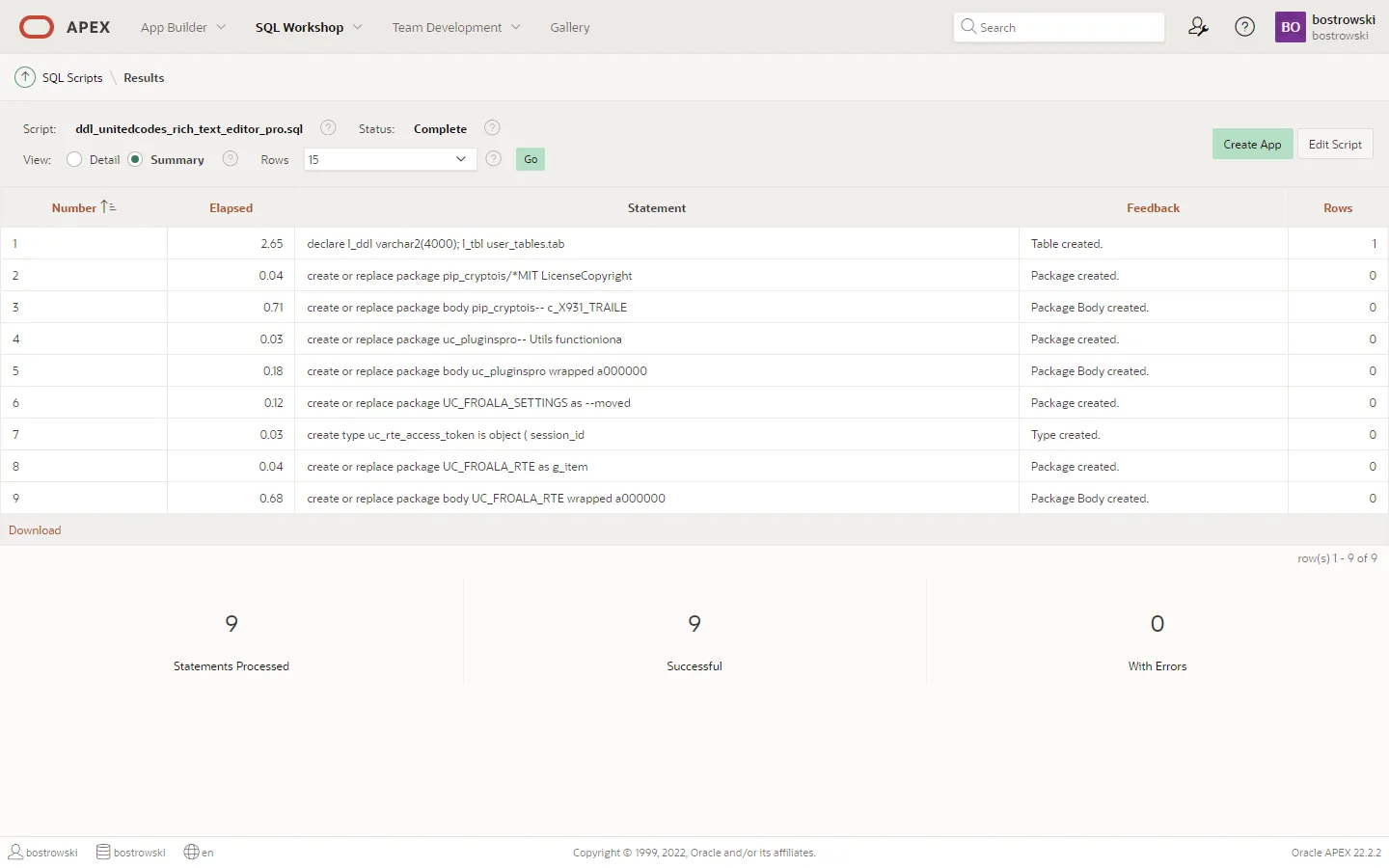The height and width of the screenshot is (868, 1389).
Task: Select the Summary view radio button
Action: click(135, 159)
